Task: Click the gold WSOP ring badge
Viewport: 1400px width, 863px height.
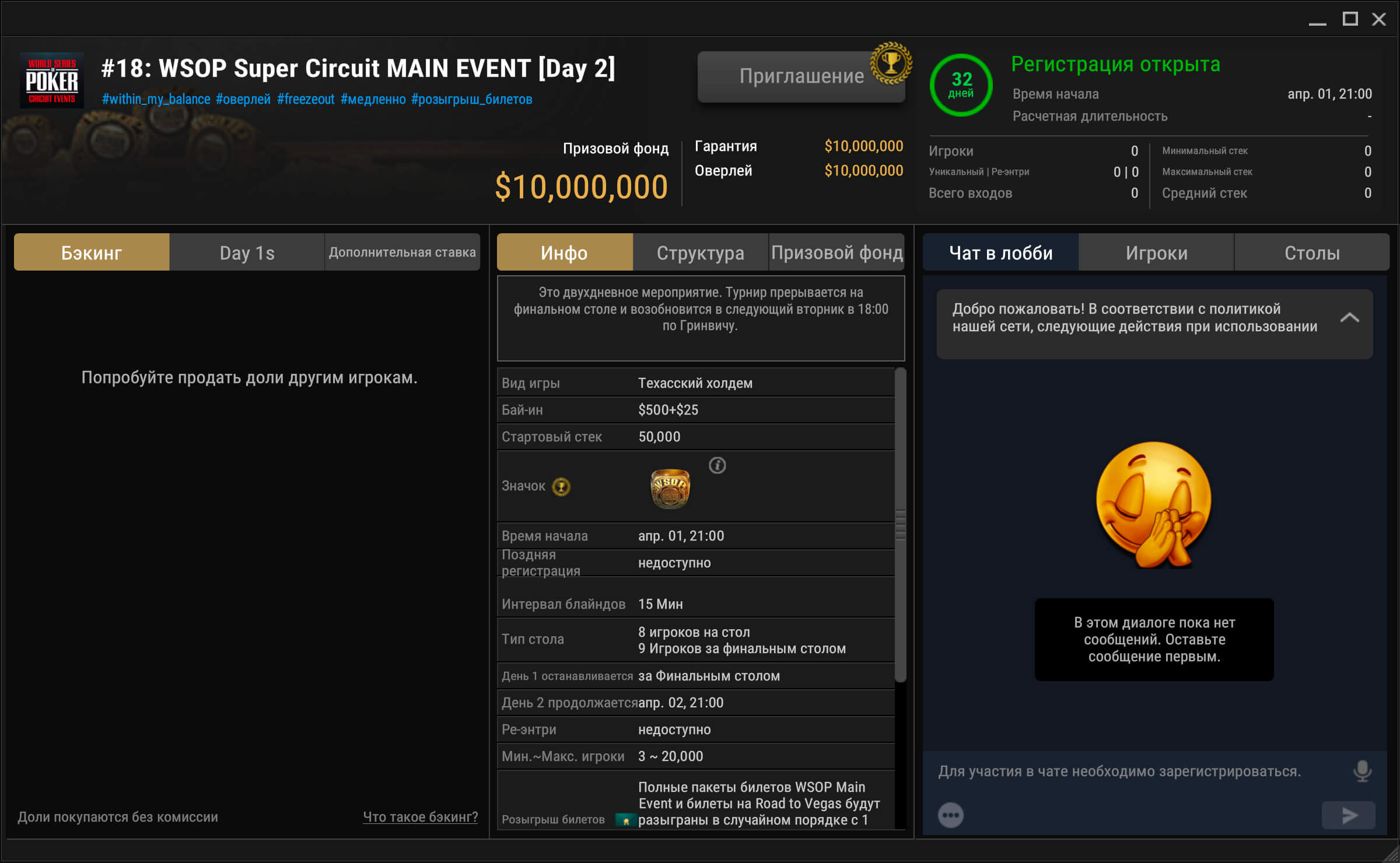Action: [670, 489]
